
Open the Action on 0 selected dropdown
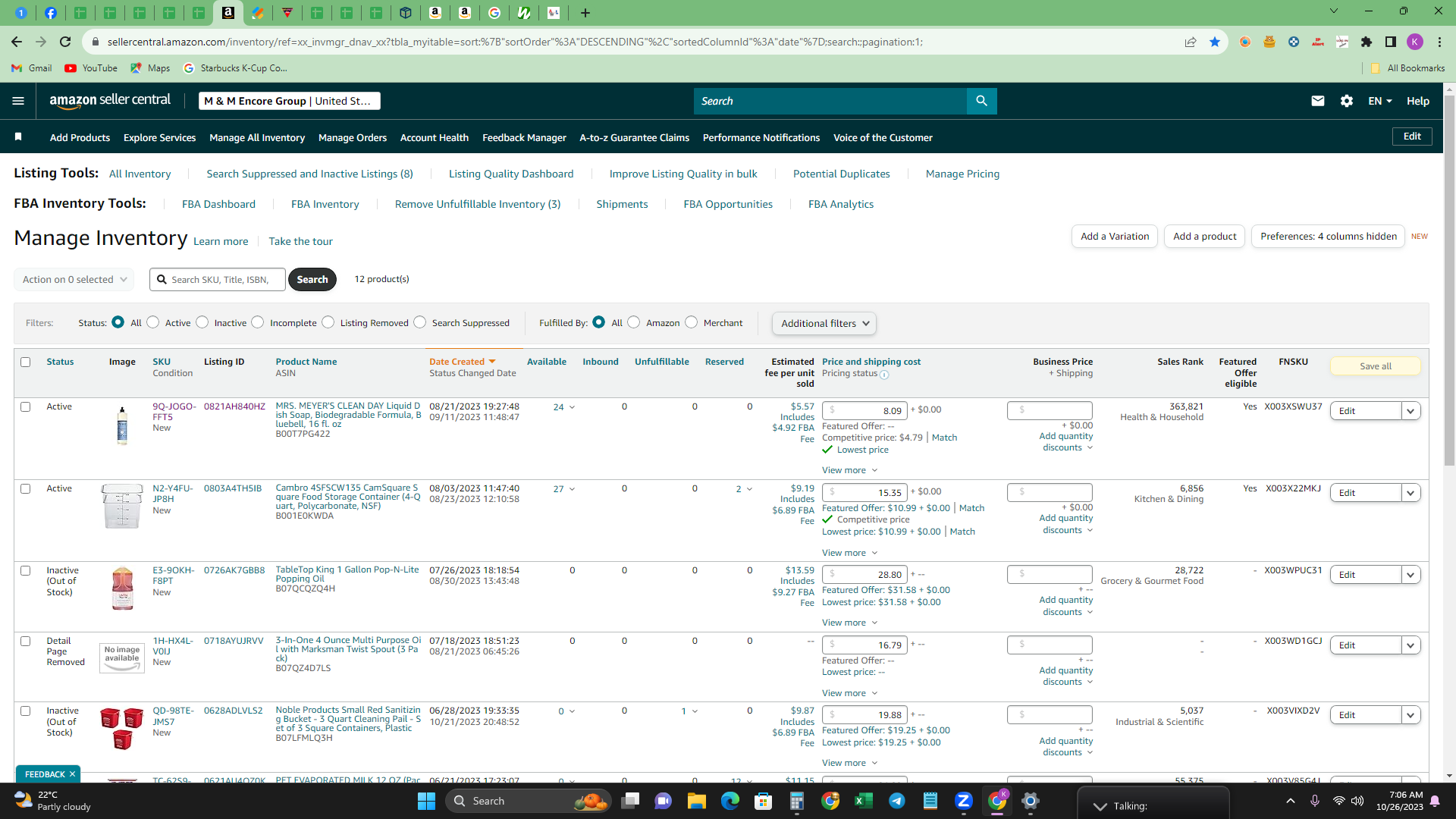pos(74,279)
